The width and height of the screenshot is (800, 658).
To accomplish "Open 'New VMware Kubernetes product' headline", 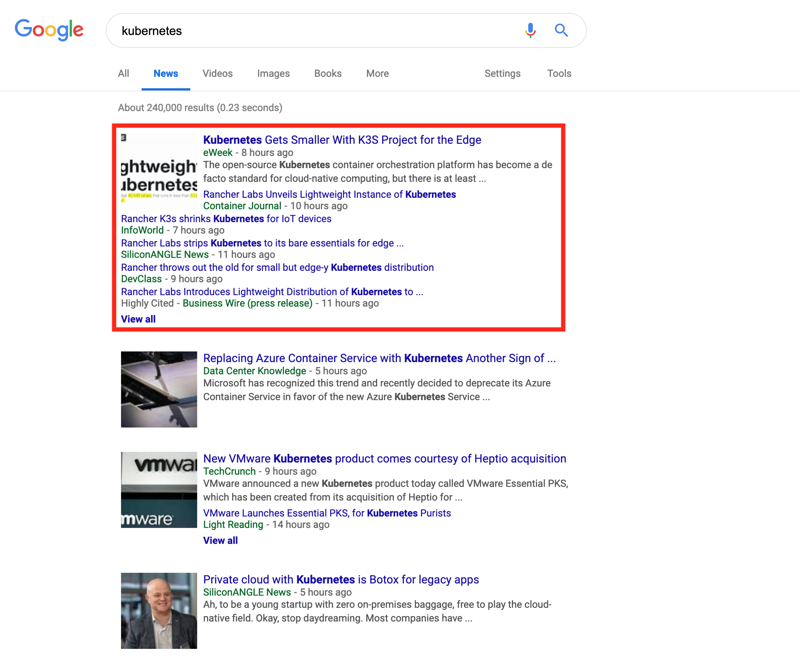I will tap(385, 459).
